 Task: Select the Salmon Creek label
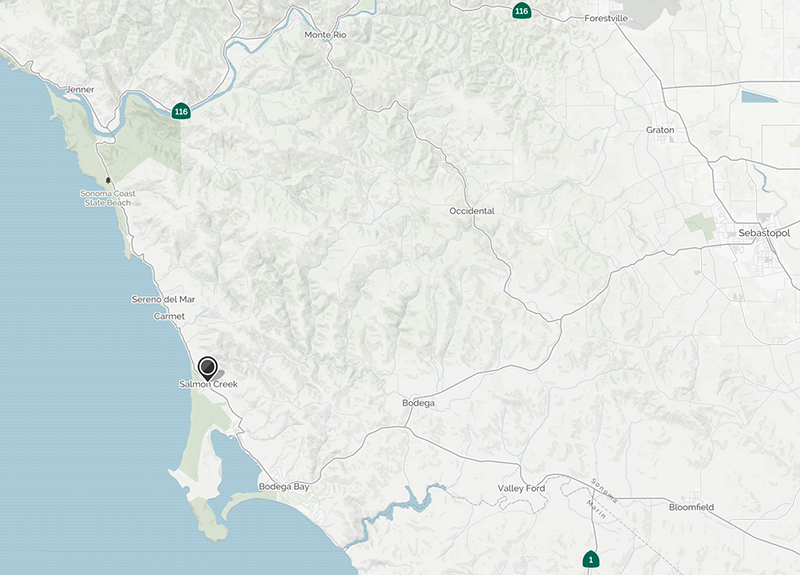pos(208,384)
